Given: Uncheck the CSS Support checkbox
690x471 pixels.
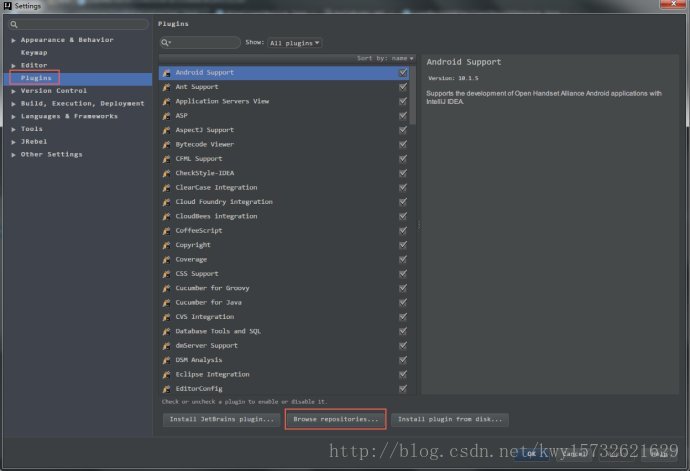Looking at the screenshot, I should [403, 274].
